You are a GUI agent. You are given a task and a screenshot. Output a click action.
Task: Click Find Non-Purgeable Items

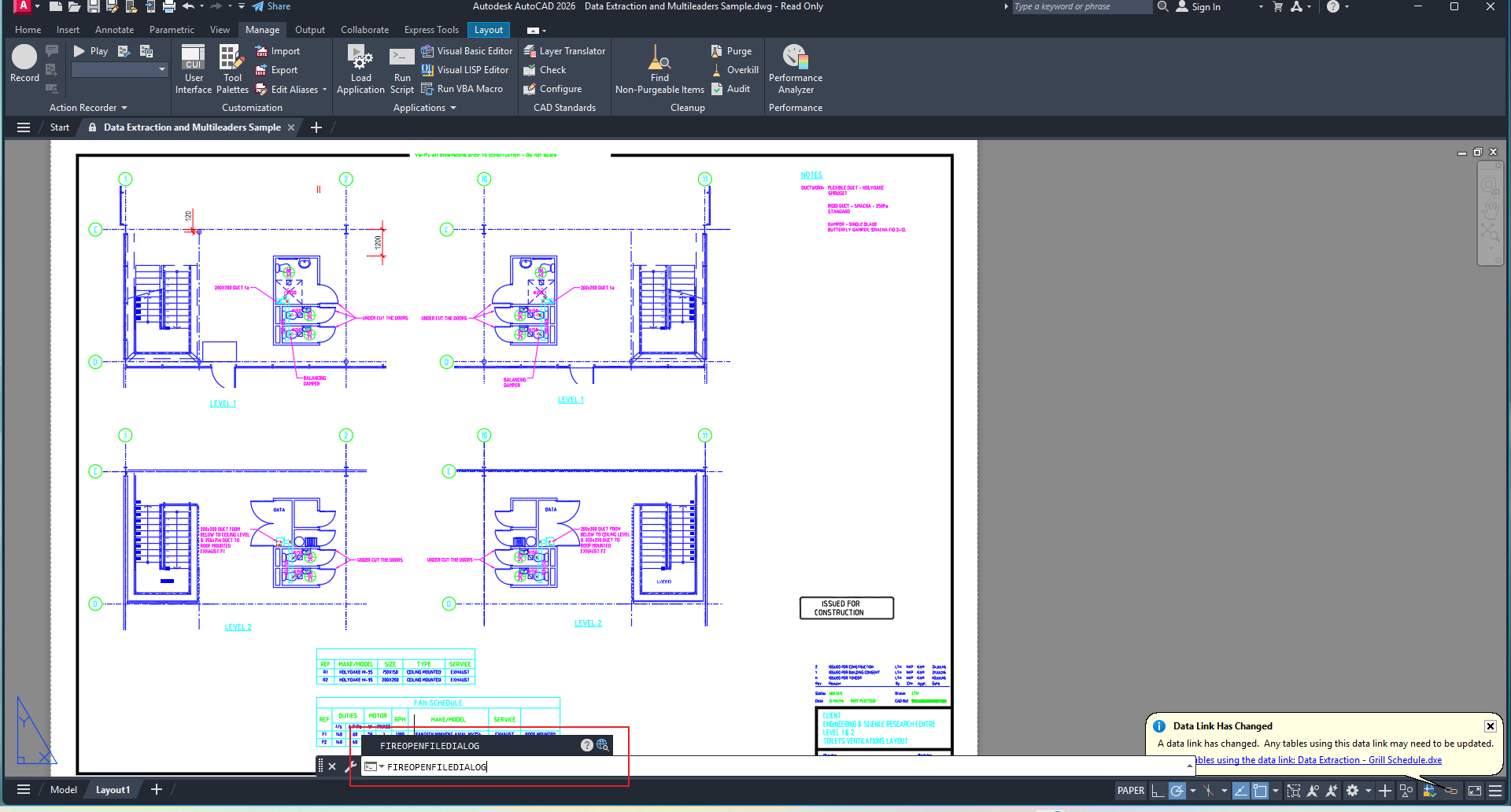tap(659, 69)
